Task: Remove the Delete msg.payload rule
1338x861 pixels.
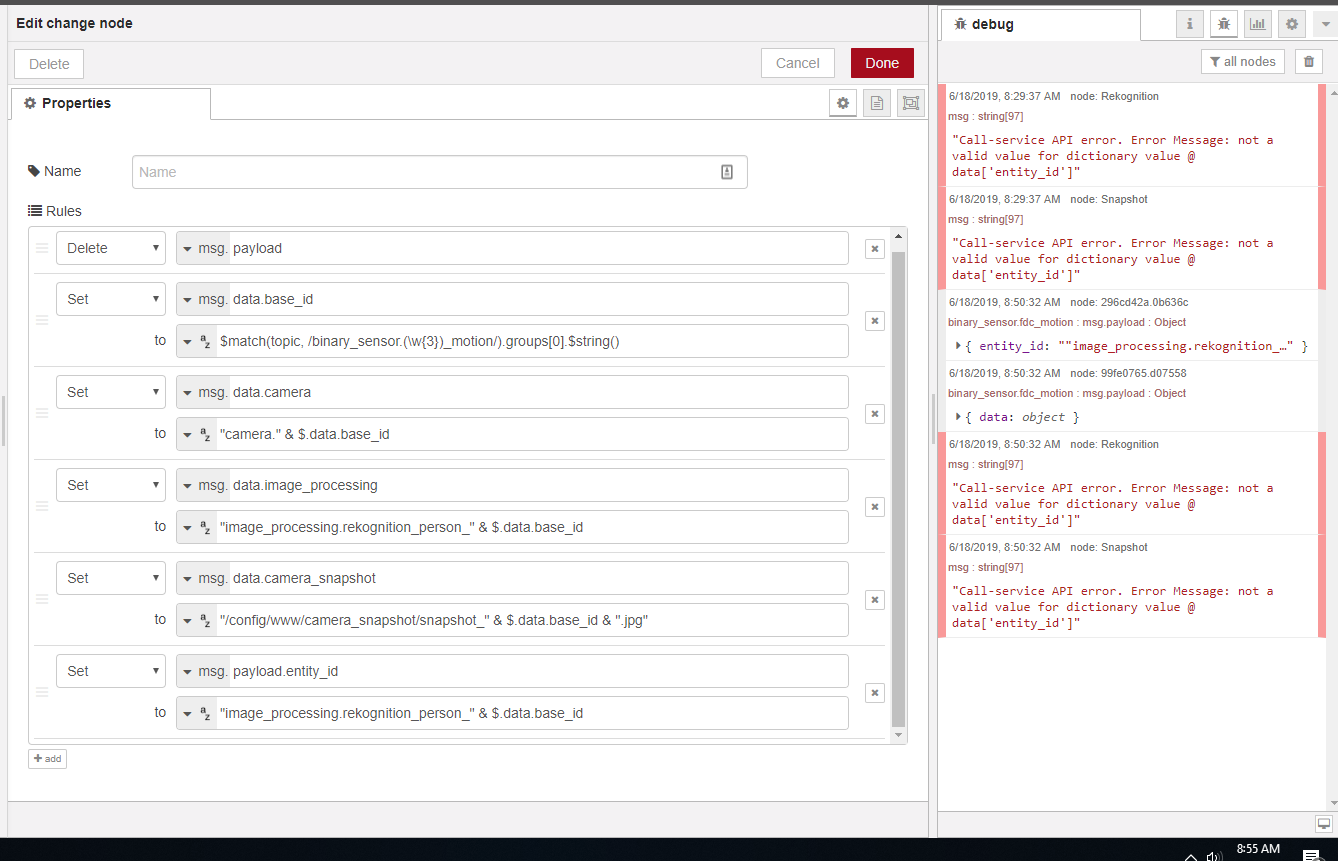Action: coord(874,249)
